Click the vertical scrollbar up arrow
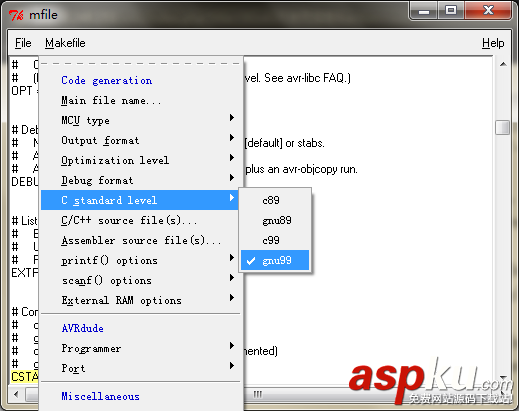 [503, 64]
